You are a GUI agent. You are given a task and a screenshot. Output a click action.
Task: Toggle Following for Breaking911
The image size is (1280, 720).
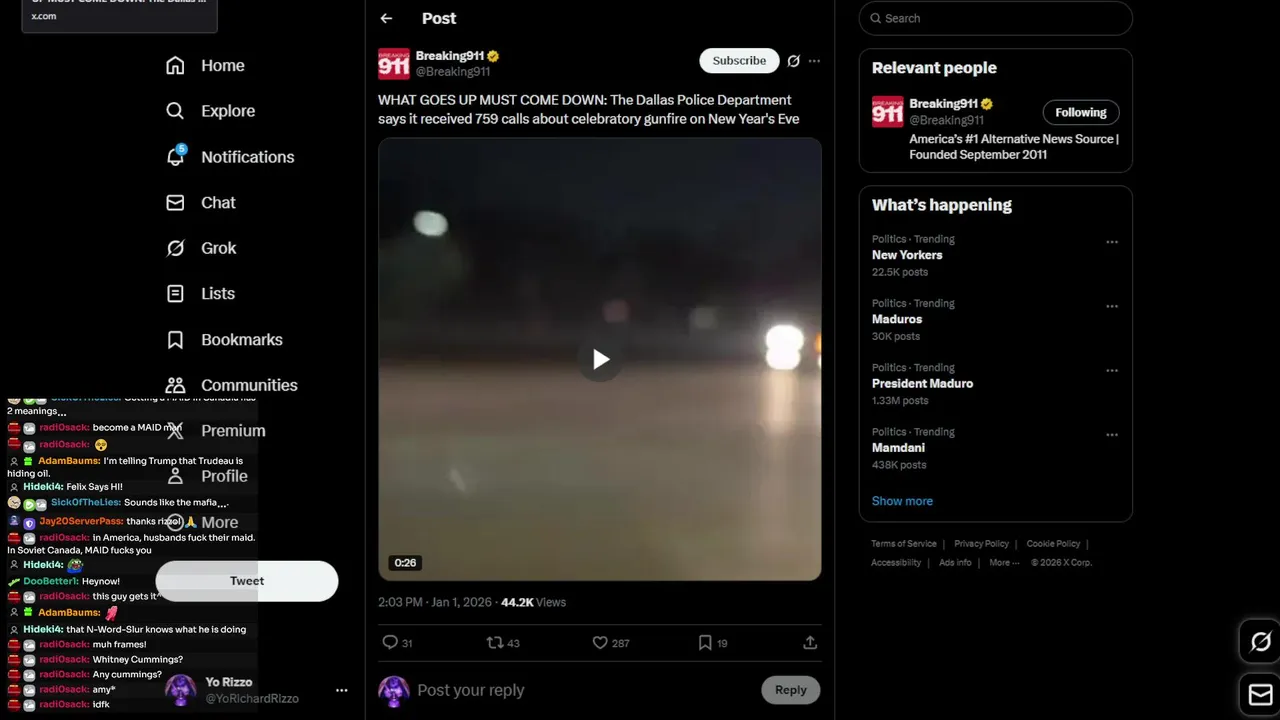click(x=1081, y=112)
